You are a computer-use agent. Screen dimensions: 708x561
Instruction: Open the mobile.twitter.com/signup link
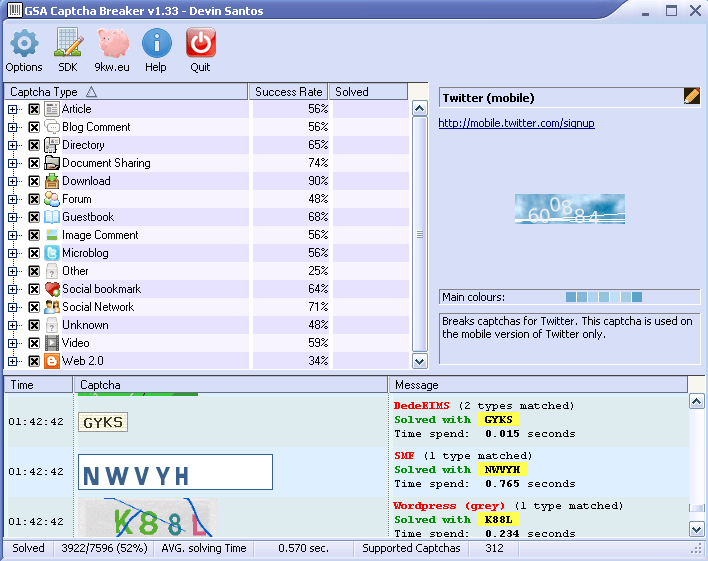(x=516, y=123)
